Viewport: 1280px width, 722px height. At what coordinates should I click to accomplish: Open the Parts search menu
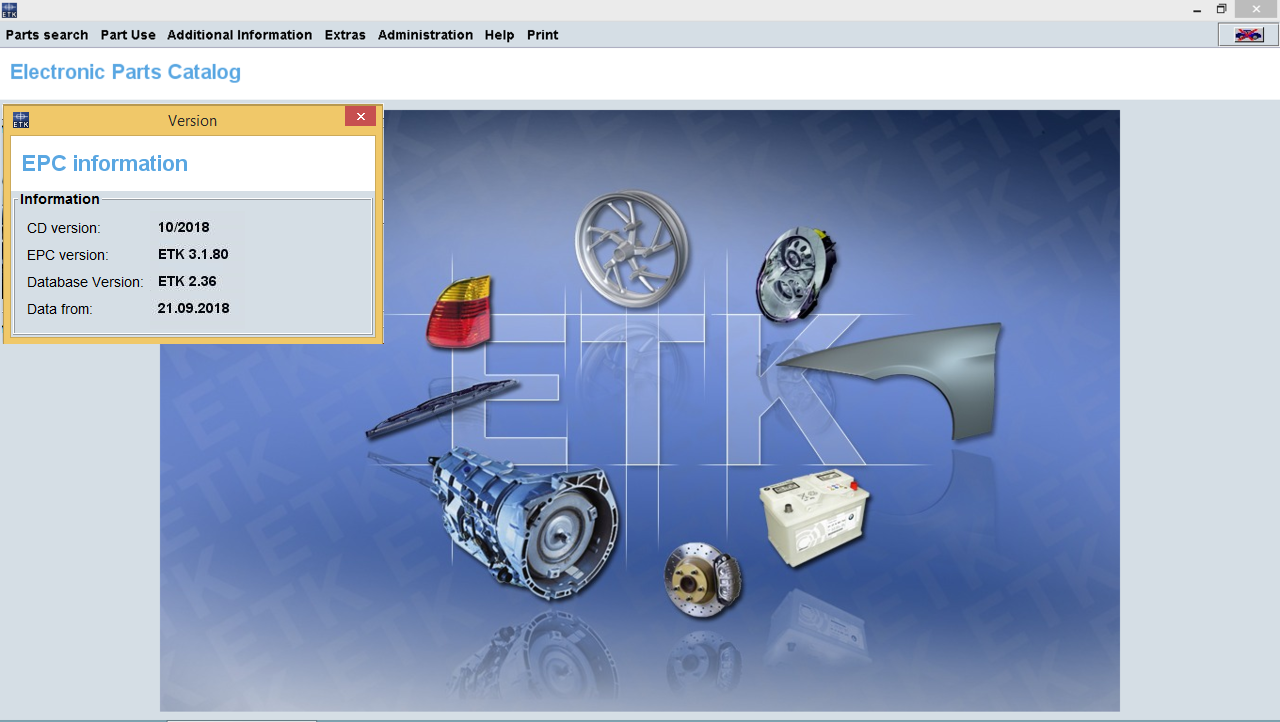[47, 35]
